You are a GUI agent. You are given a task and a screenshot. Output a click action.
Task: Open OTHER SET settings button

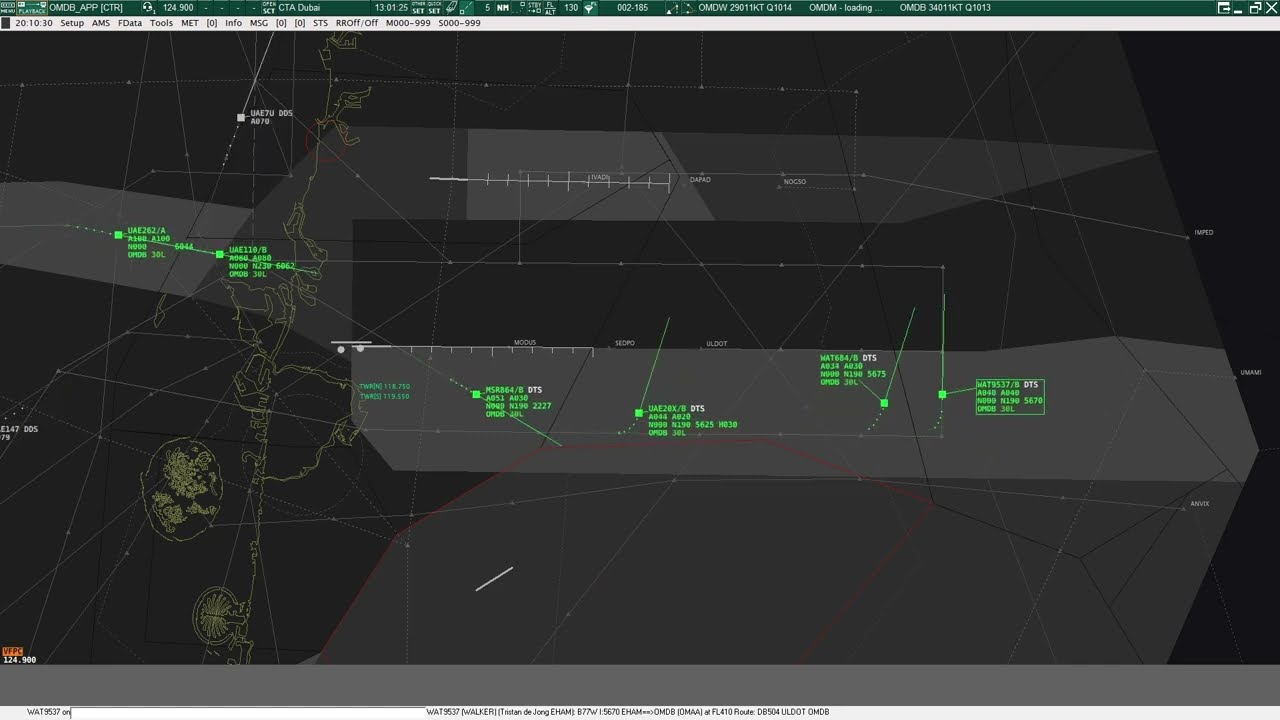click(418, 7)
